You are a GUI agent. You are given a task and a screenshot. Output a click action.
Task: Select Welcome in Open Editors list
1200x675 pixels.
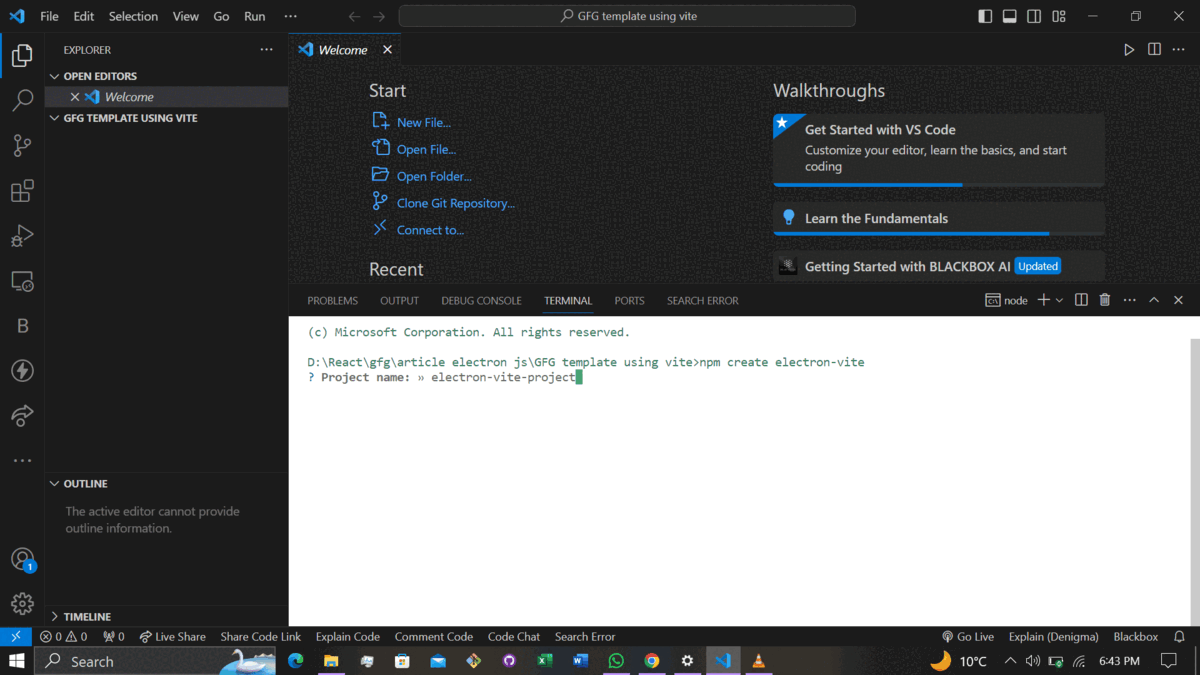166,97
